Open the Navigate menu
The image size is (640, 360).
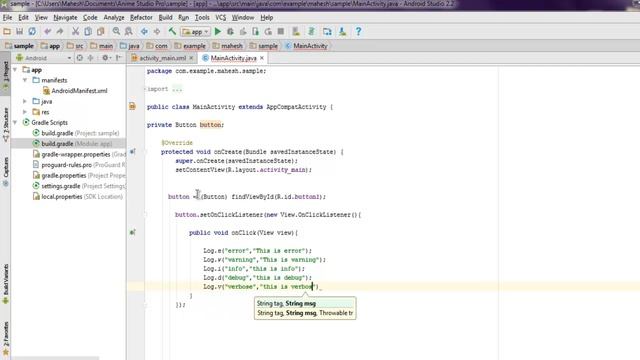point(65,18)
